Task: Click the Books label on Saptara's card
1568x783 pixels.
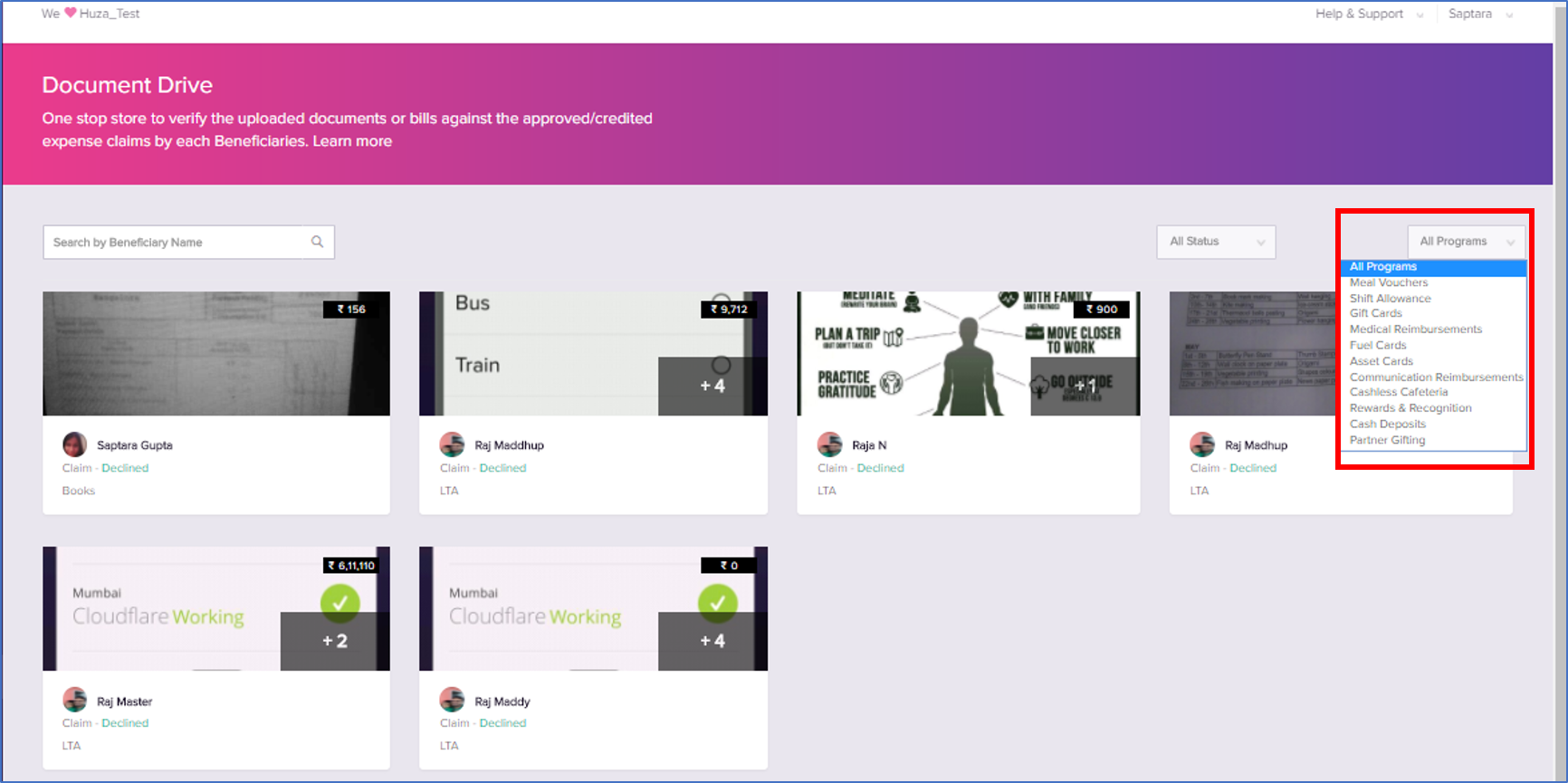Action: (79, 491)
